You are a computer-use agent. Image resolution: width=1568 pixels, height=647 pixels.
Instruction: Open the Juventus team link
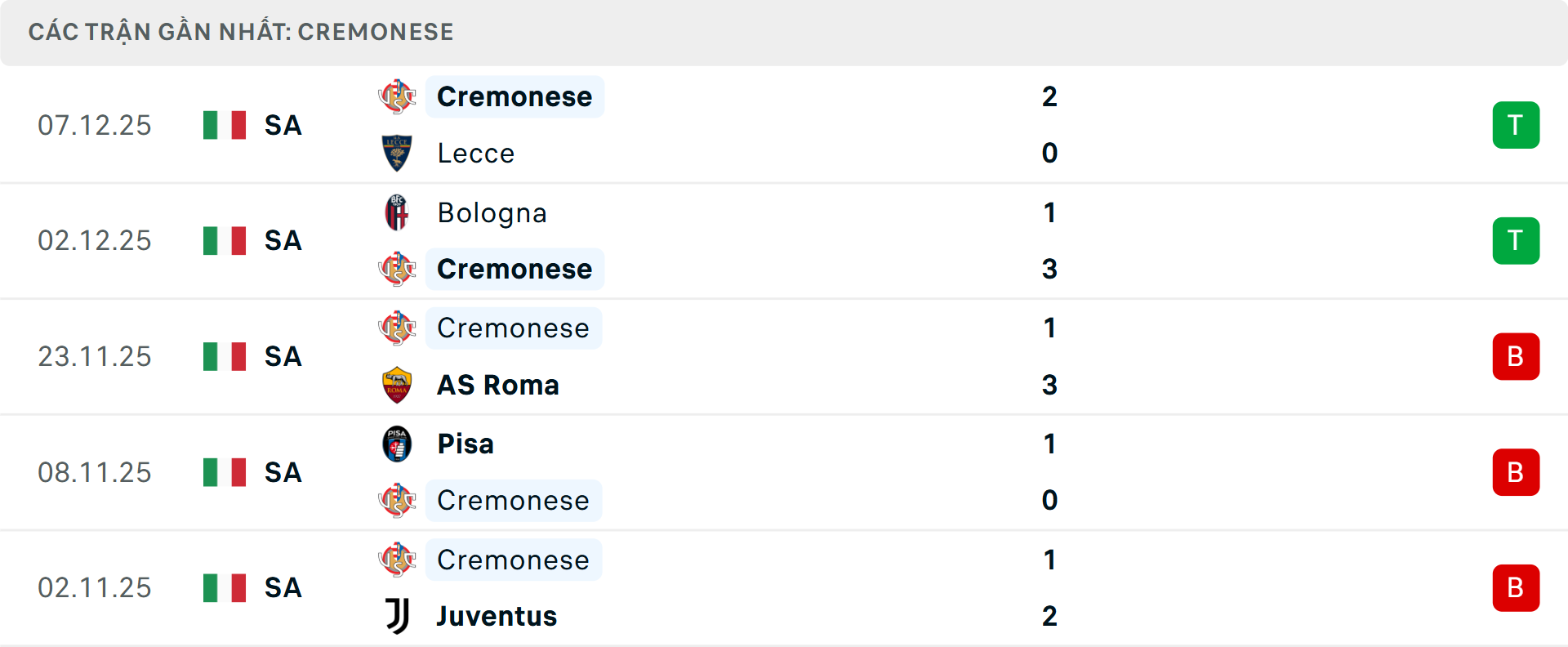tap(497, 616)
